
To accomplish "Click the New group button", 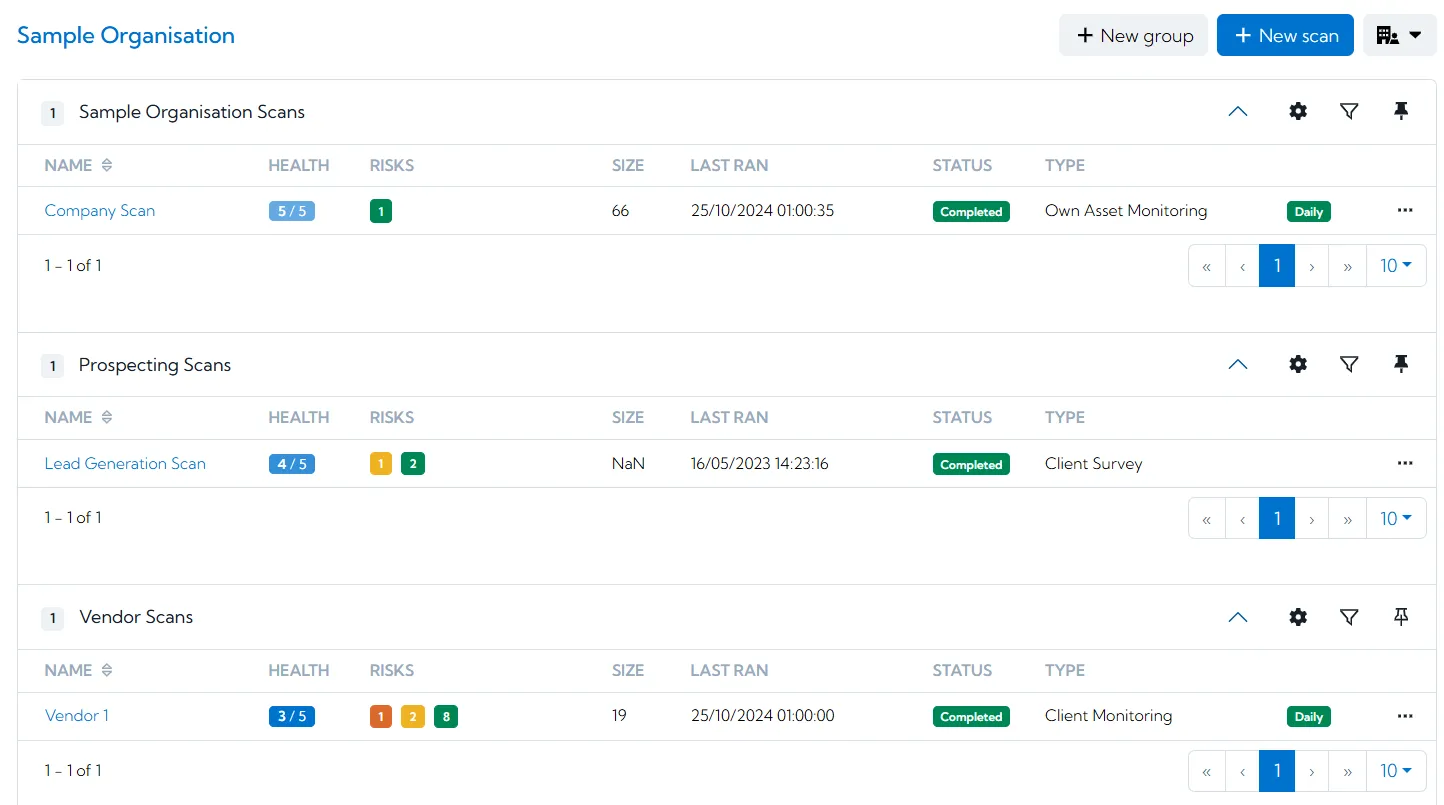I will [x=1134, y=35].
